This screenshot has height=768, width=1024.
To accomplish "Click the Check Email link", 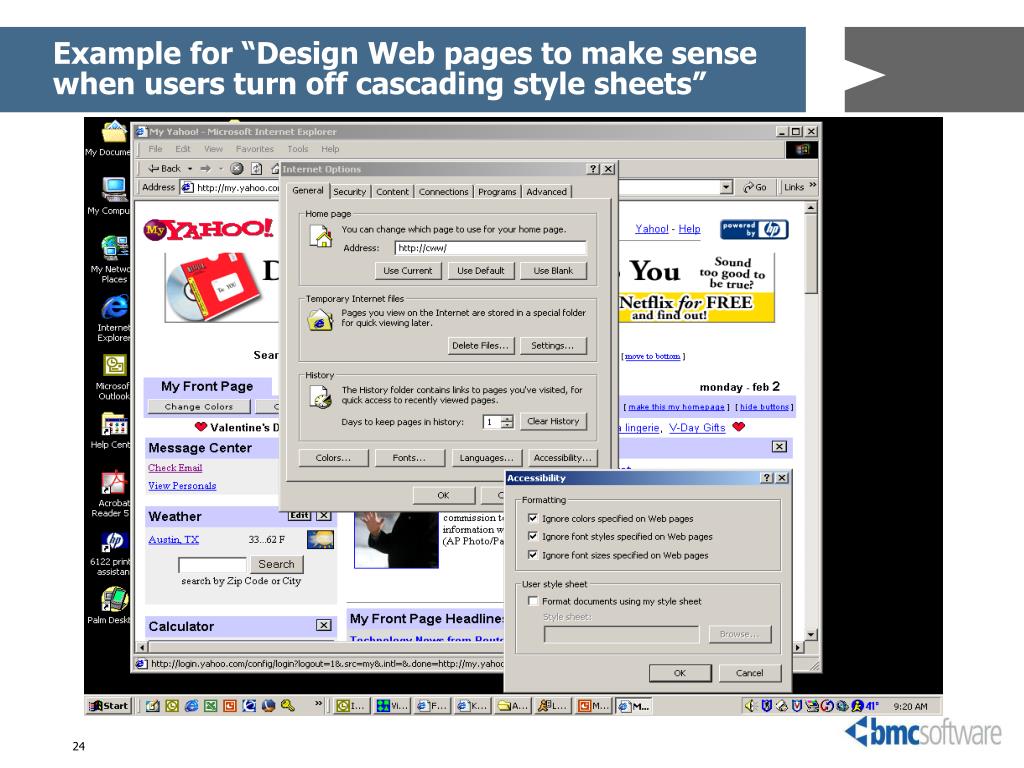I will pos(175,468).
